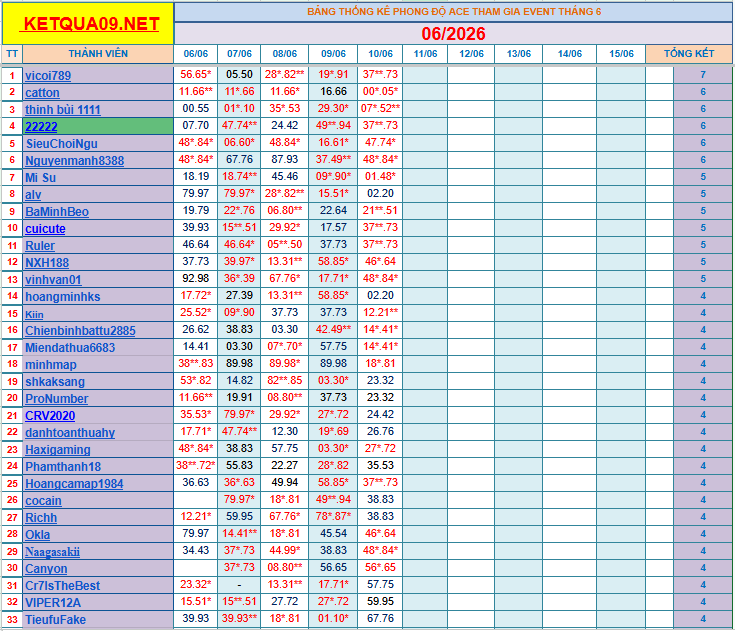735x631 pixels.
Task: Select member name shkaksang
Action: tap(55, 382)
